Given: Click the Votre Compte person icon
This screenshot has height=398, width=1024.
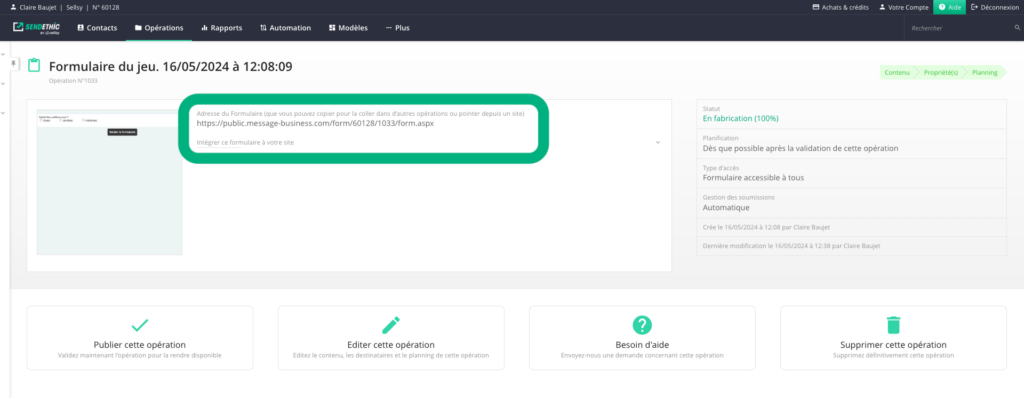Looking at the screenshot, I should [x=882, y=7].
